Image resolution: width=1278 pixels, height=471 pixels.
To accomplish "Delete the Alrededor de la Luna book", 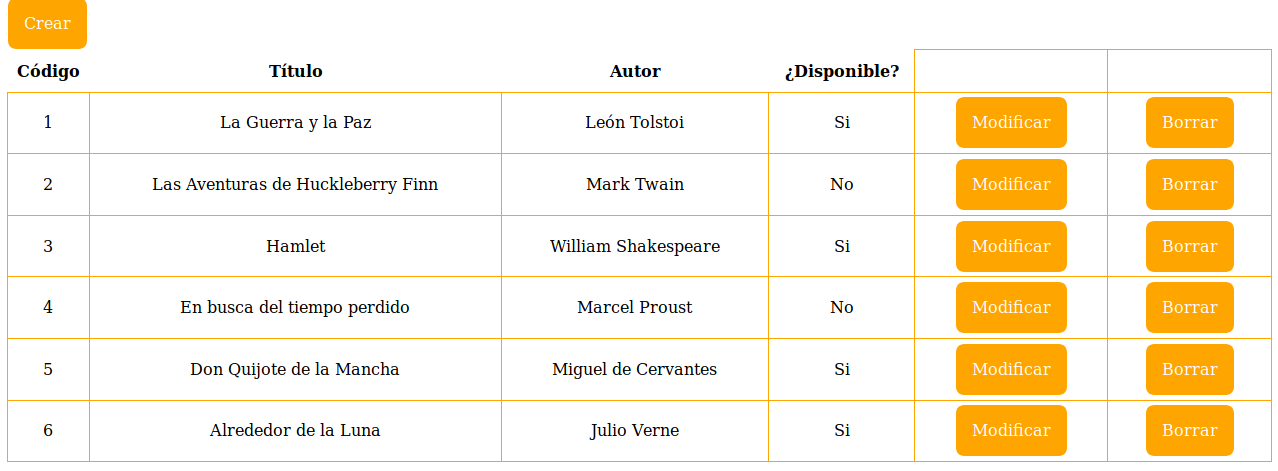I will pos(1189,431).
